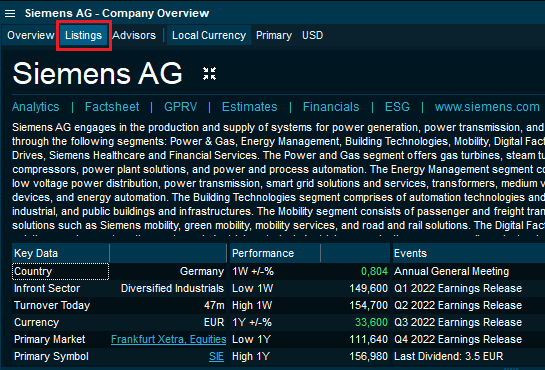Select the Primary currency option
The width and height of the screenshot is (545, 370).
point(274,35)
